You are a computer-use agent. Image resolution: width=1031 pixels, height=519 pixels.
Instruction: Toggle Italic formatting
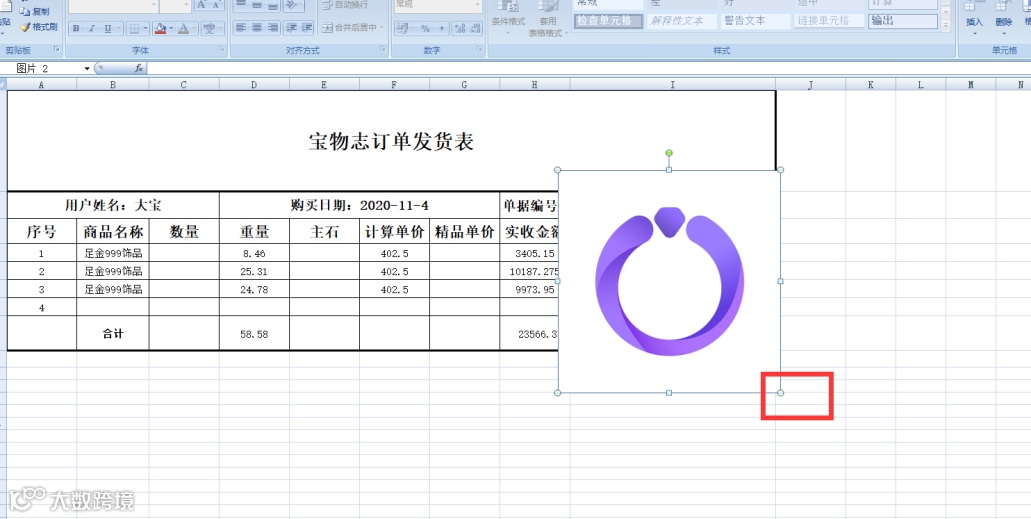[x=92, y=29]
